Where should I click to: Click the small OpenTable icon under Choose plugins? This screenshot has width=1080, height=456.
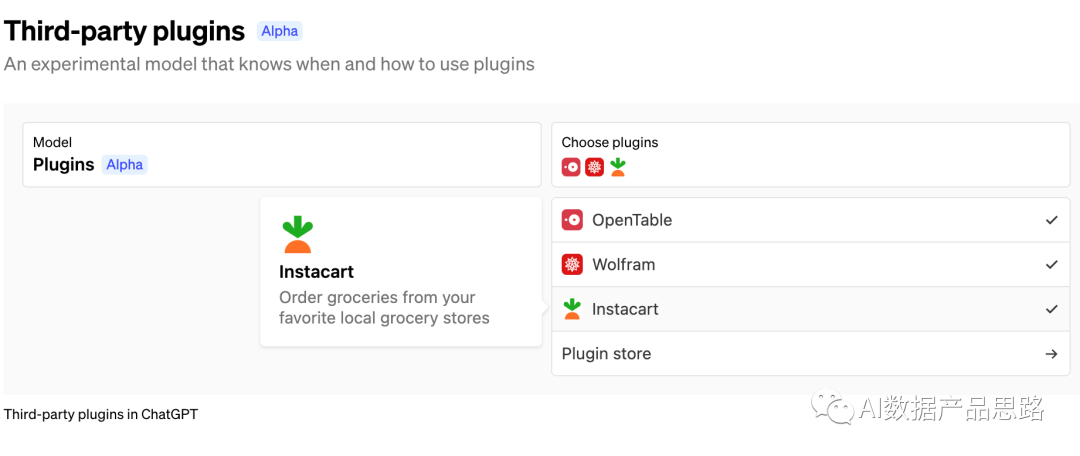click(x=571, y=167)
